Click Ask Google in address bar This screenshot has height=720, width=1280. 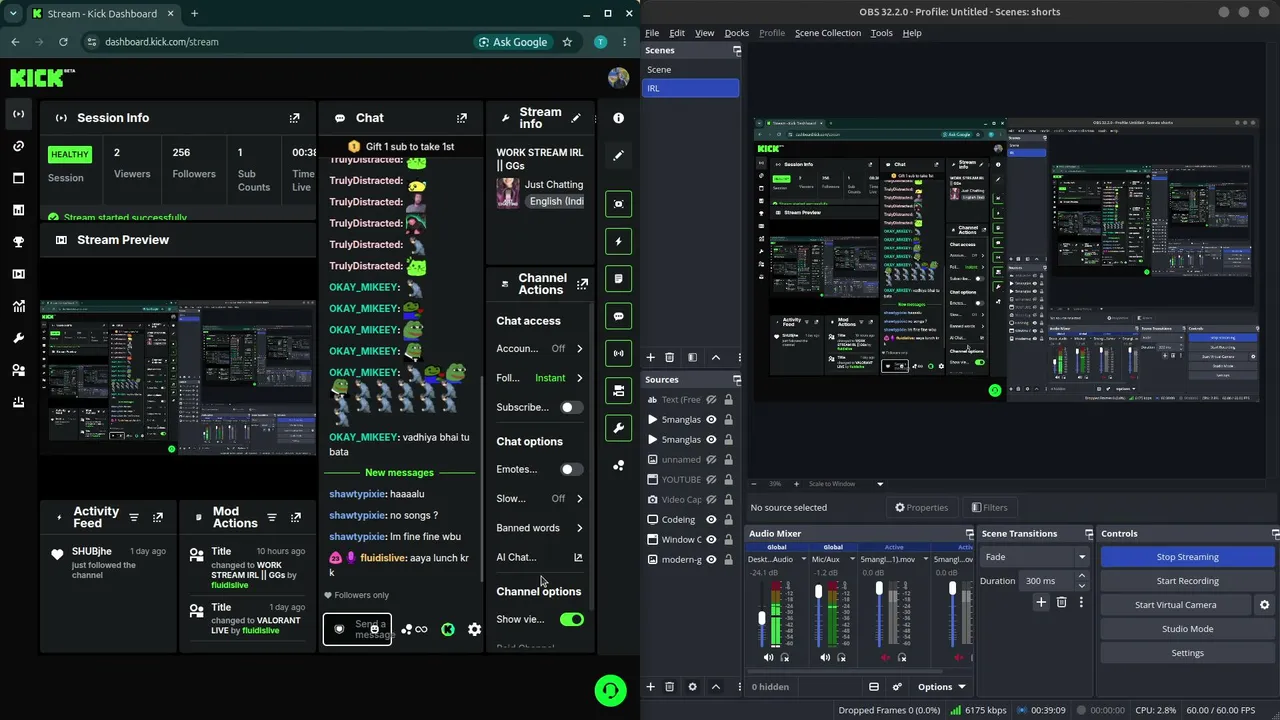514,42
